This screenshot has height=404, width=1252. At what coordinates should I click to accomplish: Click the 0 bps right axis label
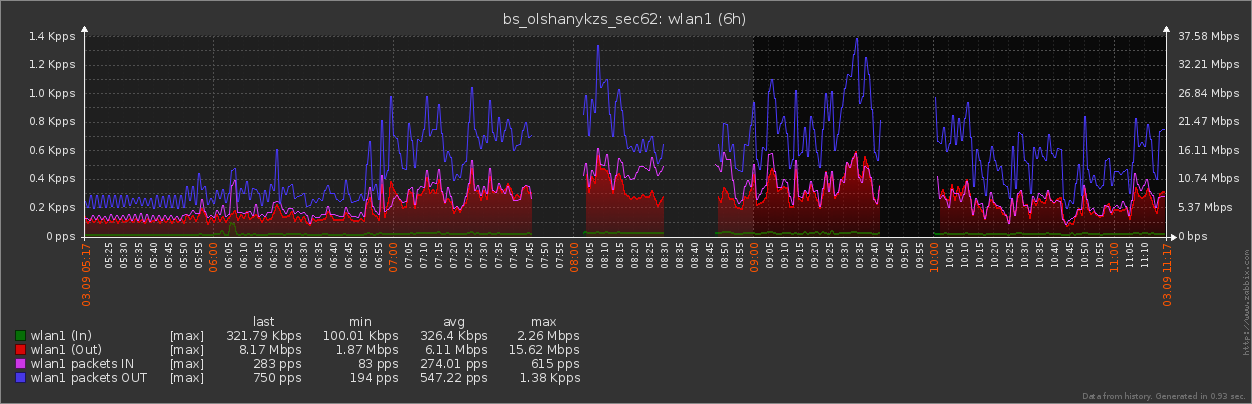click(x=1194, y=236)
